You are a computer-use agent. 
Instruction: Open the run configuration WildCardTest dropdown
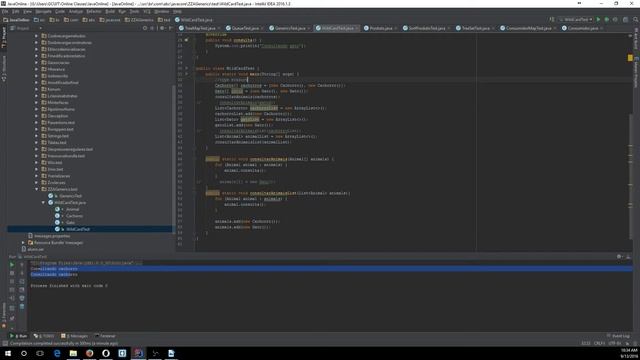576,20
